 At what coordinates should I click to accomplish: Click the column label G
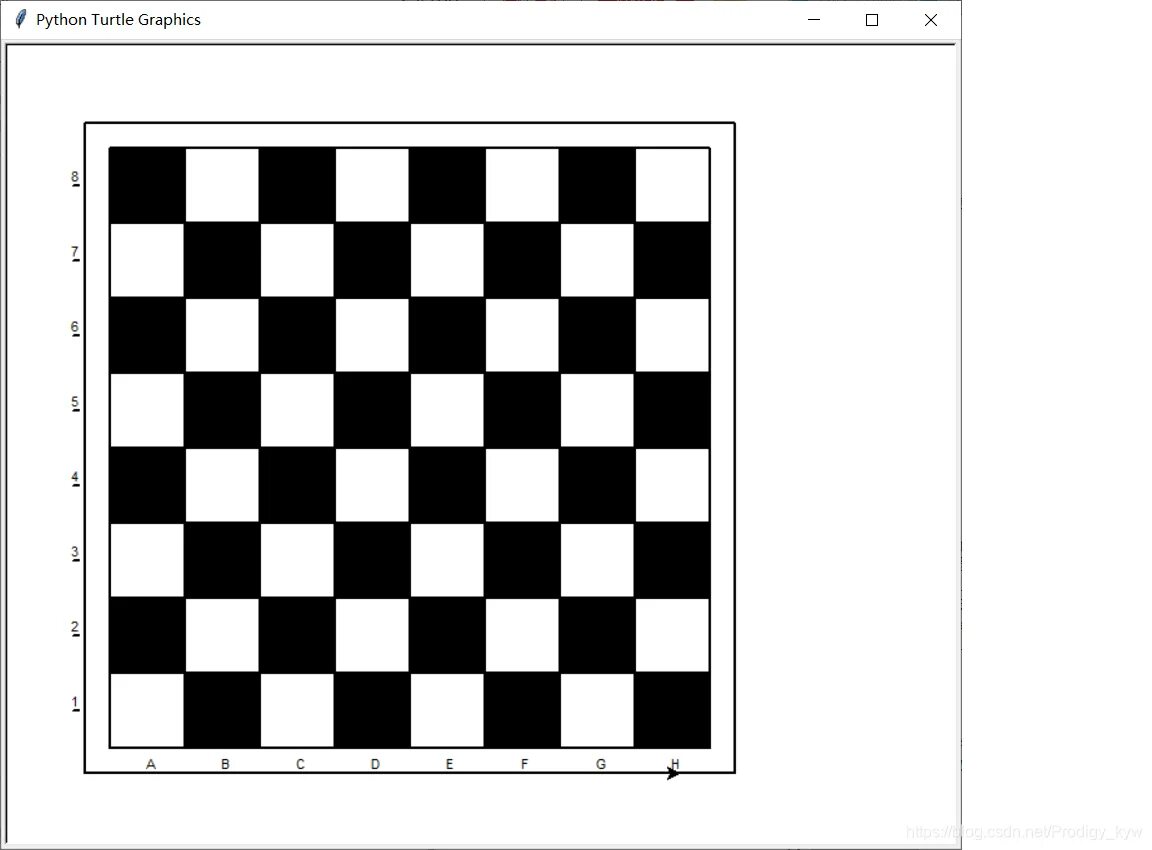[x=601, y=764]
